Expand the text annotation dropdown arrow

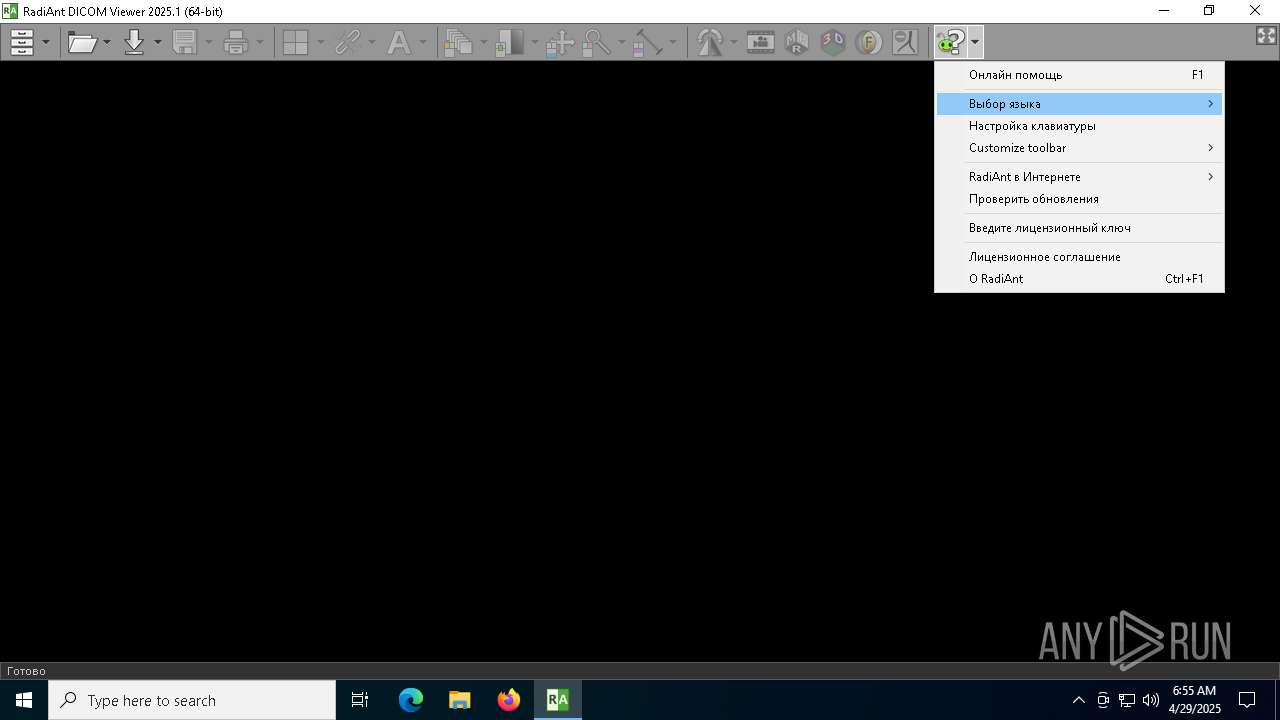point(423,42)
